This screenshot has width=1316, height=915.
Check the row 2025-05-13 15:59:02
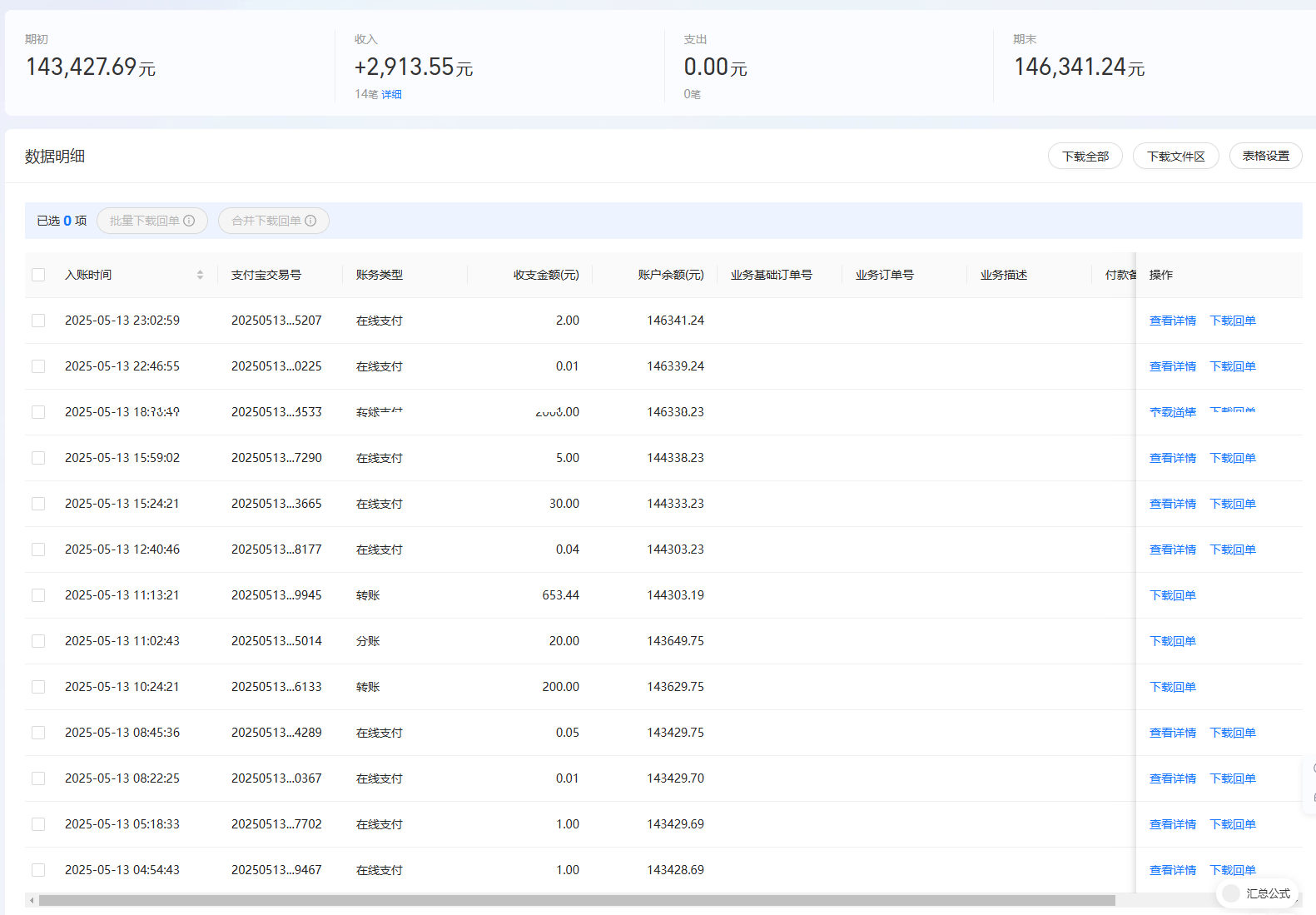click(38, 458)
